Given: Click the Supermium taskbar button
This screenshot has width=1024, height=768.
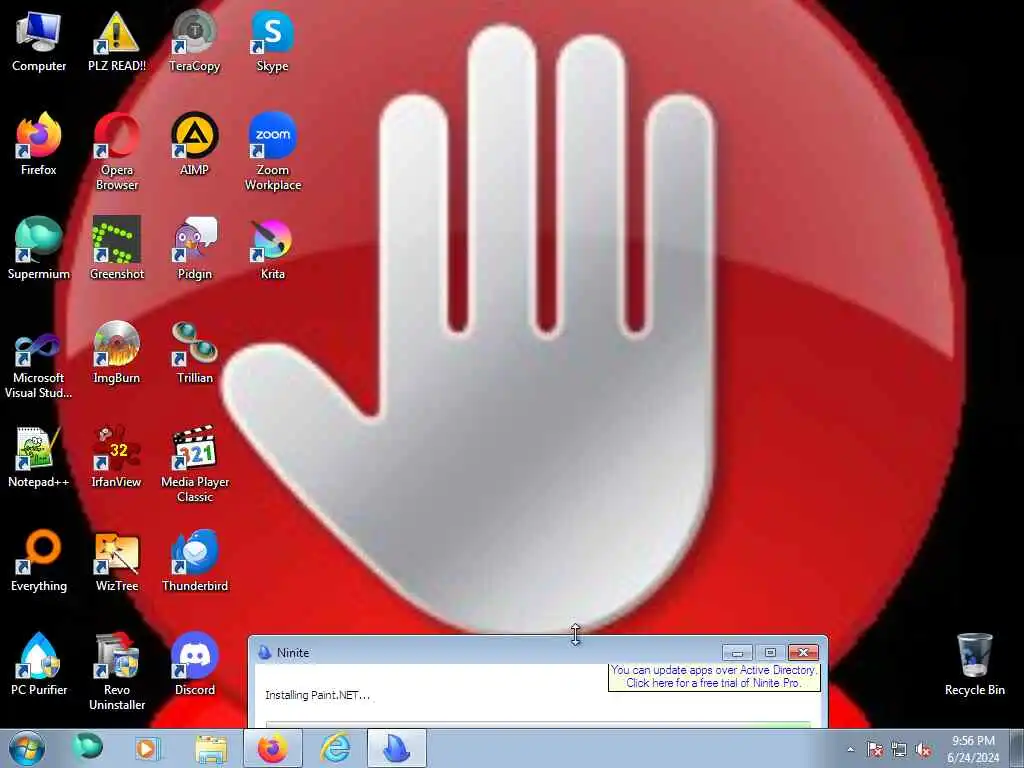Looking at the screenshot, I should [88, 746].
